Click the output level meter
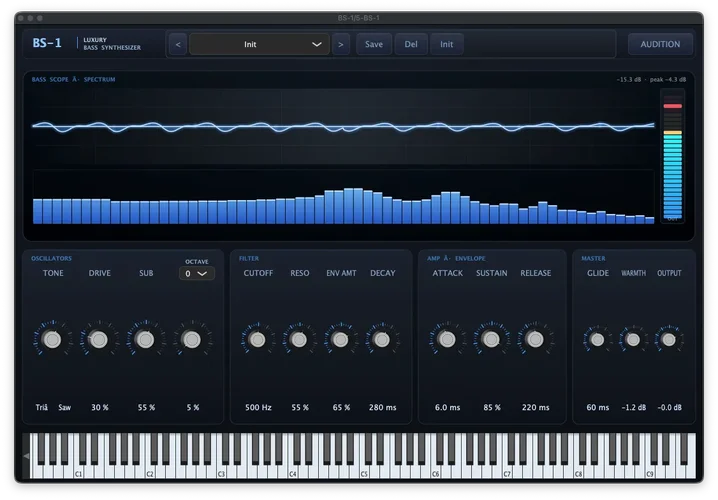Viewport: 718px width, 500px height. 672,156
